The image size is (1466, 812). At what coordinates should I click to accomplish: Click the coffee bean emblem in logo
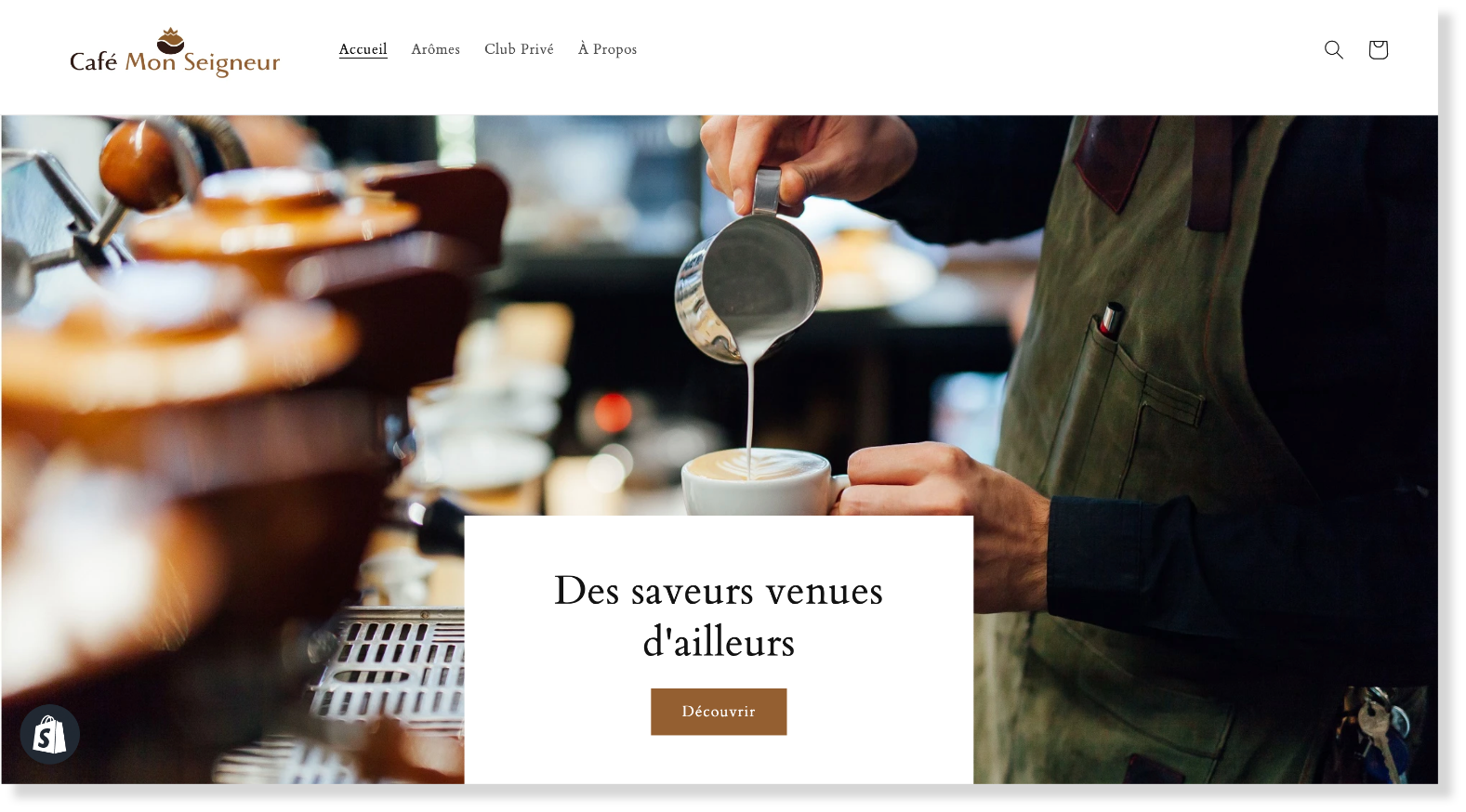pyautogui.click(x=170, y=41)
